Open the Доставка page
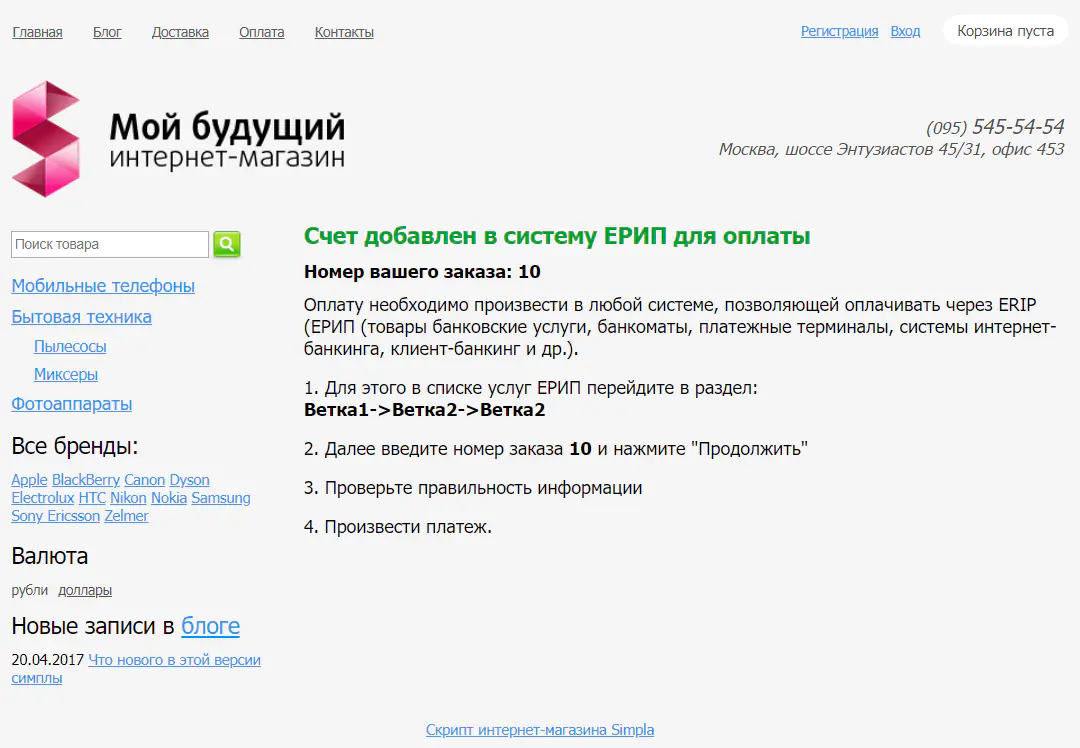The image size is (1080, 748). pyautogui.click(x=179, y=31)
